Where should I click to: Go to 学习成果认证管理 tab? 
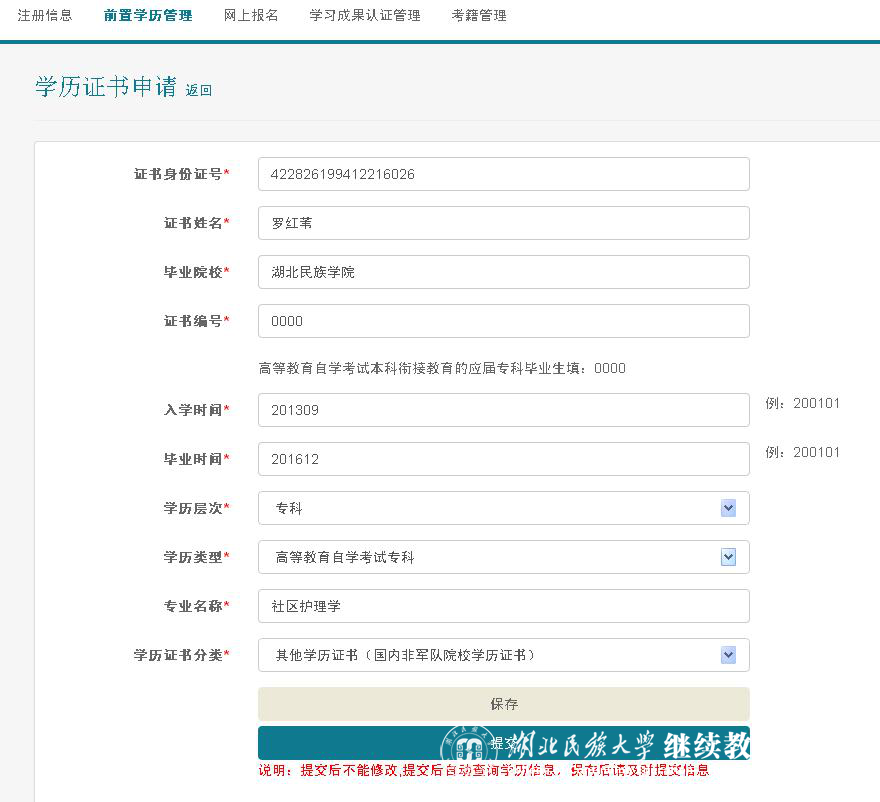tap(365, 16)
